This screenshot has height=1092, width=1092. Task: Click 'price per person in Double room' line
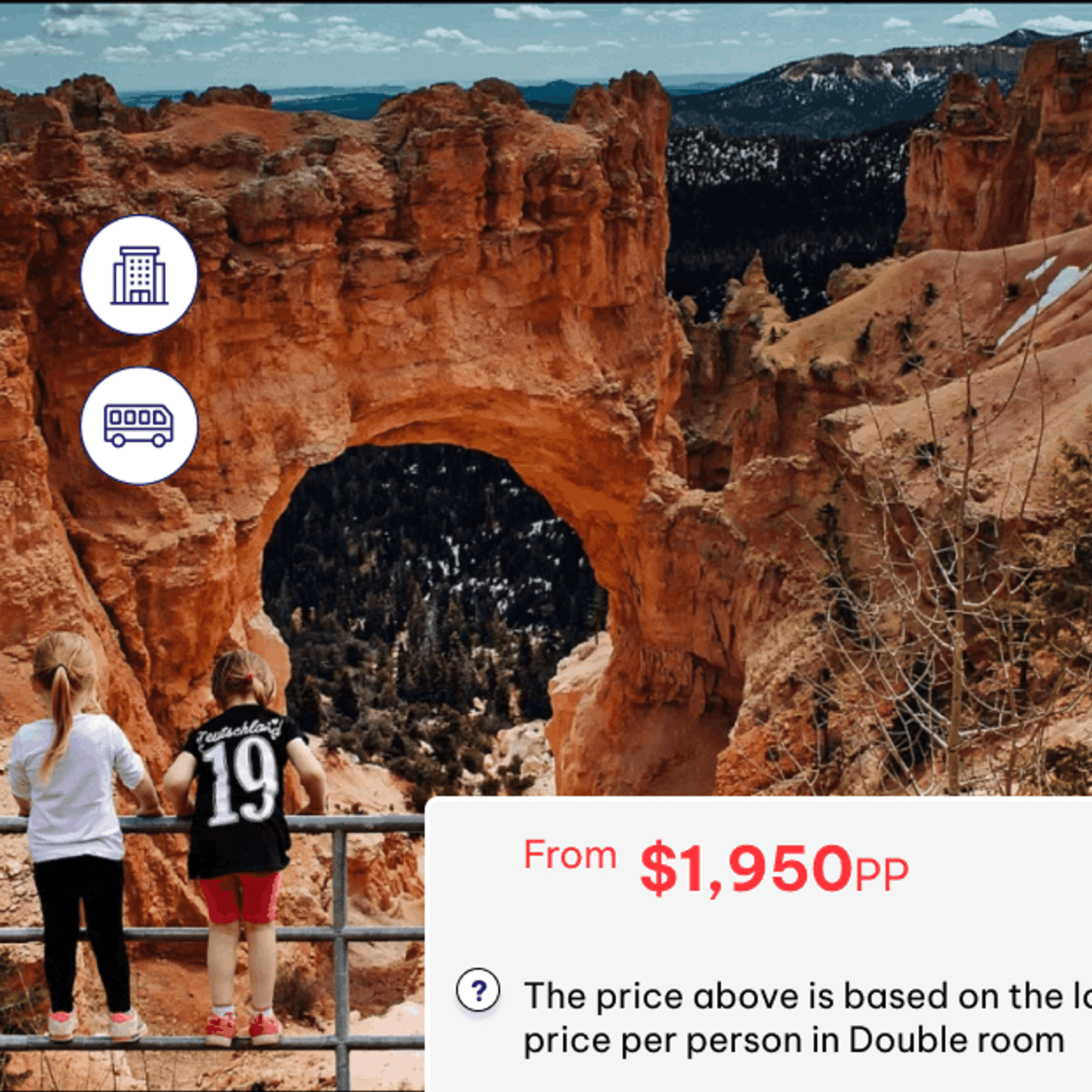click(x=794, y=1040)
